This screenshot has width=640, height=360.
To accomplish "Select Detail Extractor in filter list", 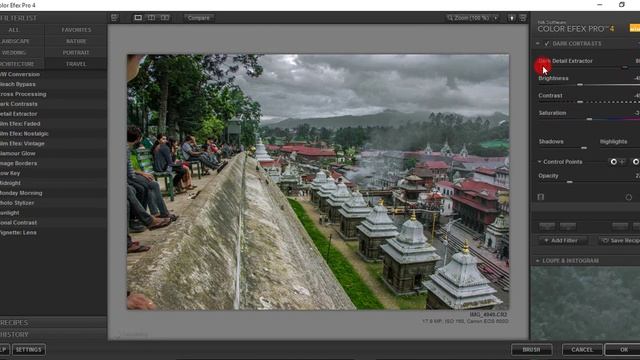I will click(53, 114).
